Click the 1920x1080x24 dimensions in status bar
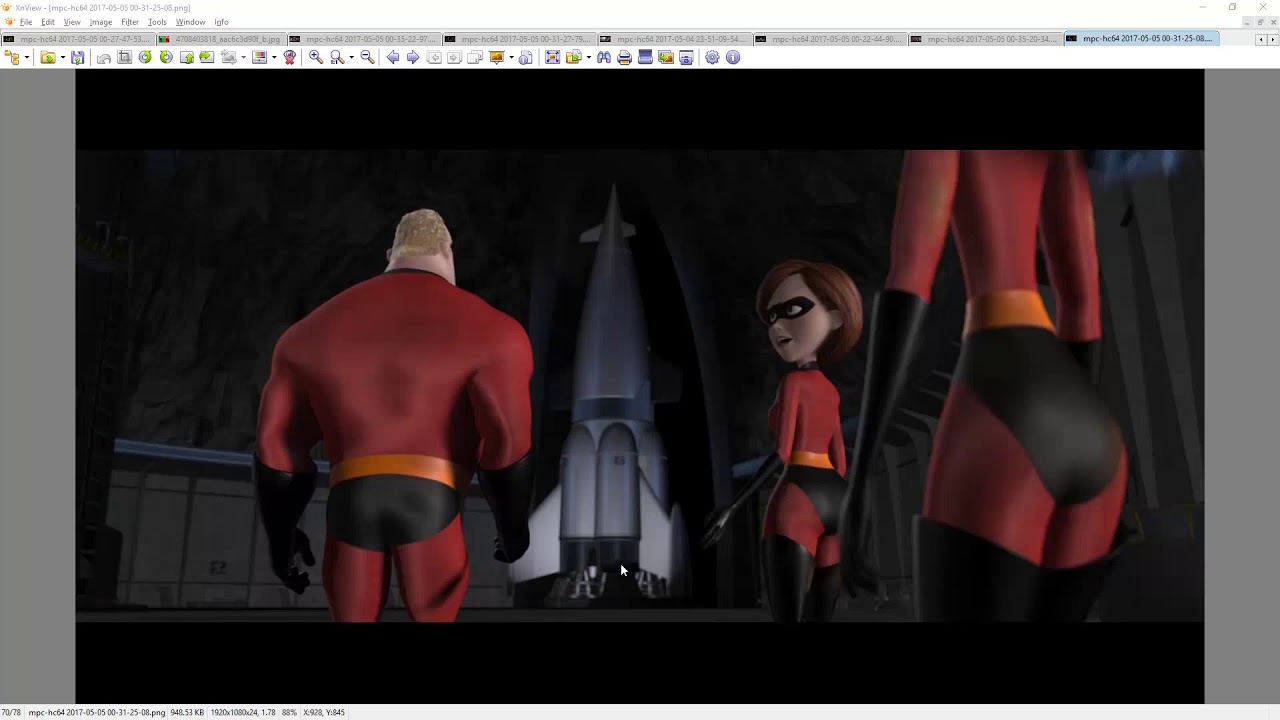The width and height of the screenshot is (1280, 720). (x=243, y=712)
